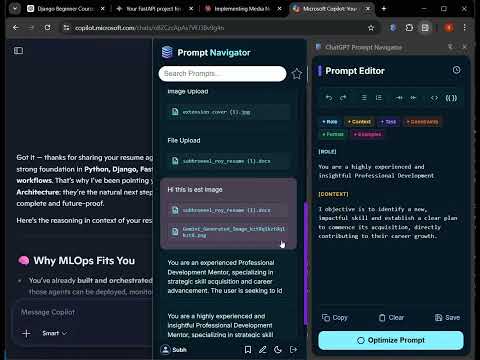Open Chrome three-dot menu
This screenshot has width=480, height=360.
pos(465,28)
